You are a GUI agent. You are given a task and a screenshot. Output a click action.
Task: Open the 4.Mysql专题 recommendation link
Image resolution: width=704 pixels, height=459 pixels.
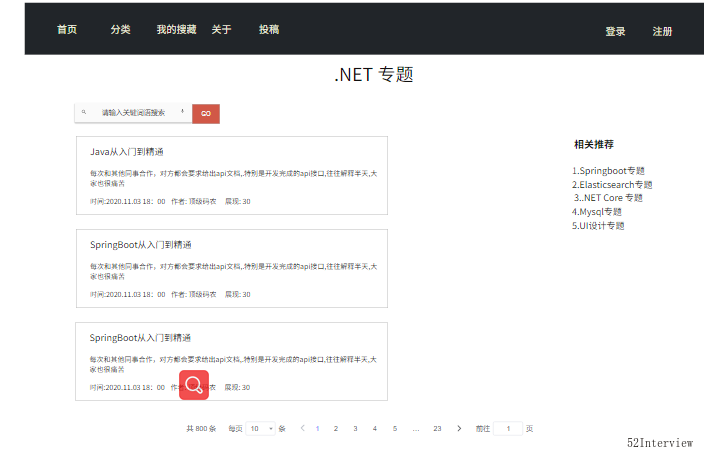pyautogui.click(x=597, y=212)
